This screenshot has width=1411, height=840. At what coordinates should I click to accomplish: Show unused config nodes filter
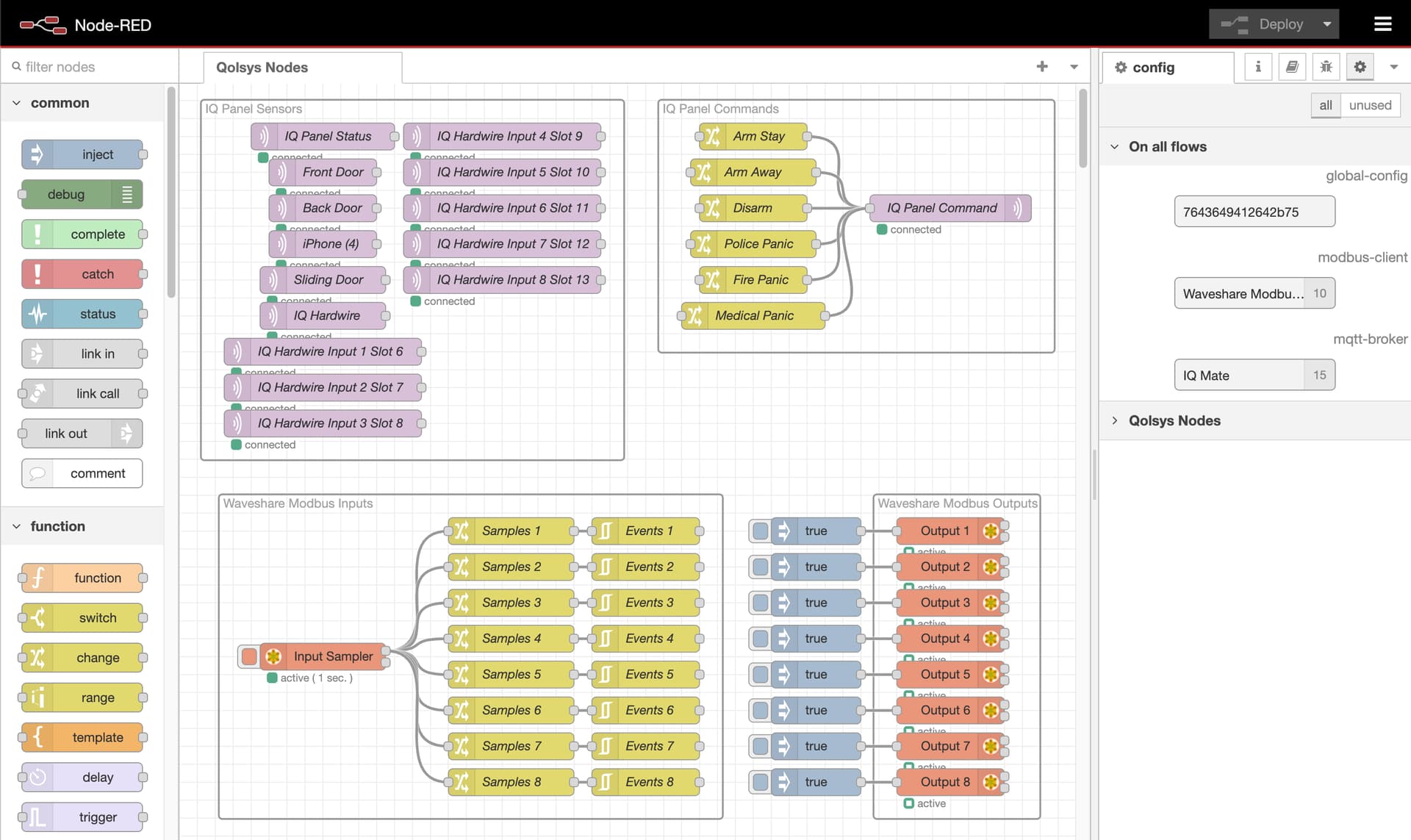(1370, 105)
